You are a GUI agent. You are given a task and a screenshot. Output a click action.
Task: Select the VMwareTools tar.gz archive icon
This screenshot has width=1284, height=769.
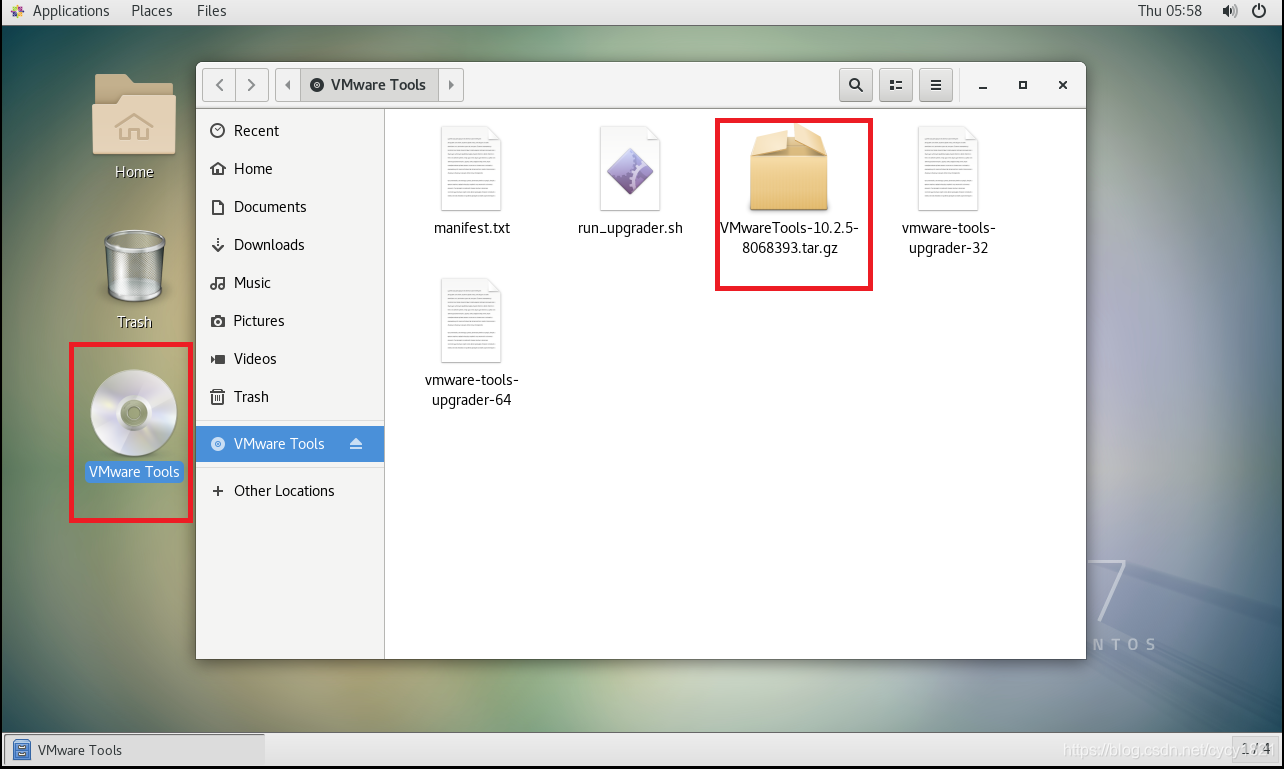(x=789, y=168)
